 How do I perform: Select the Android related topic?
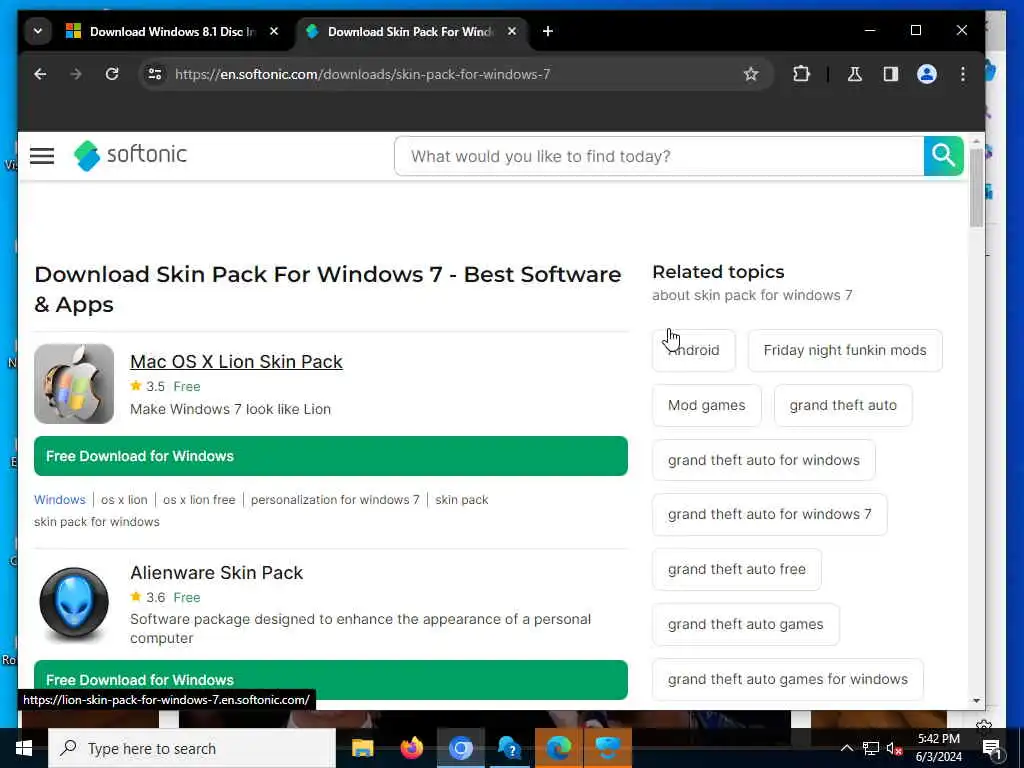[x=694, y=350]
